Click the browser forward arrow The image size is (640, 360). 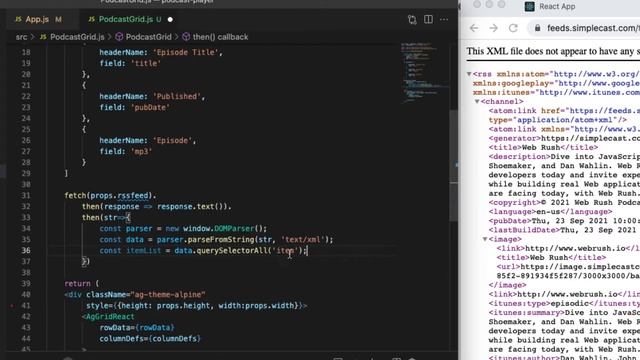click(493, 28)
